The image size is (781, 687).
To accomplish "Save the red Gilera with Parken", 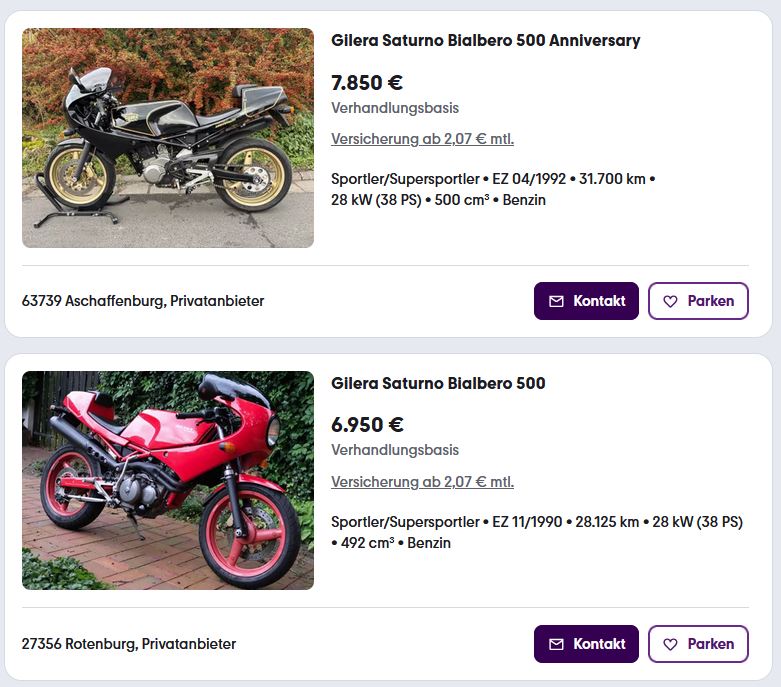I will pos(698,644).
